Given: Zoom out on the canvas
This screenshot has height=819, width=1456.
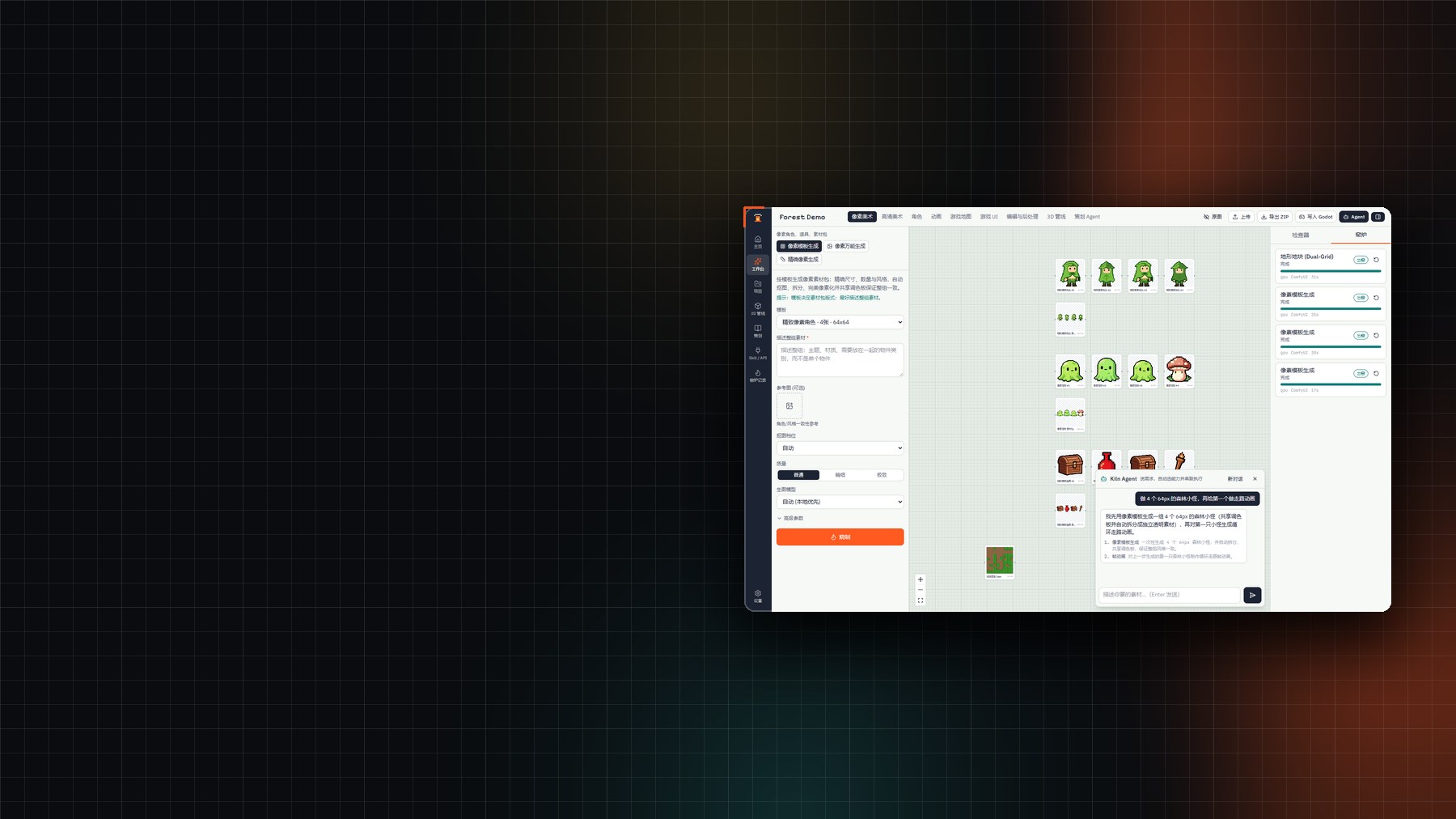Looking at the screenshot, I should 921,590.
